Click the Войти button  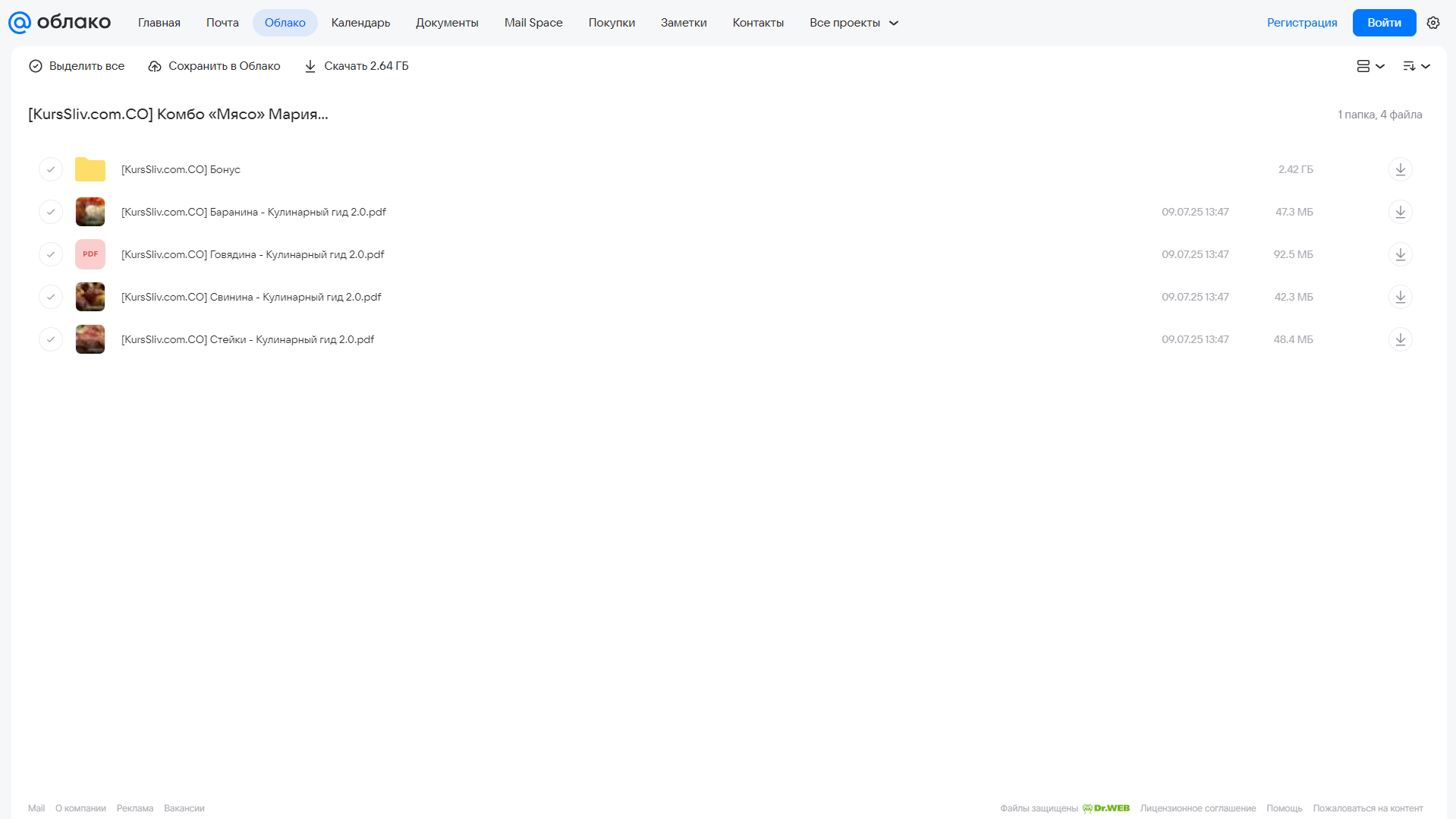(1384, 23)
